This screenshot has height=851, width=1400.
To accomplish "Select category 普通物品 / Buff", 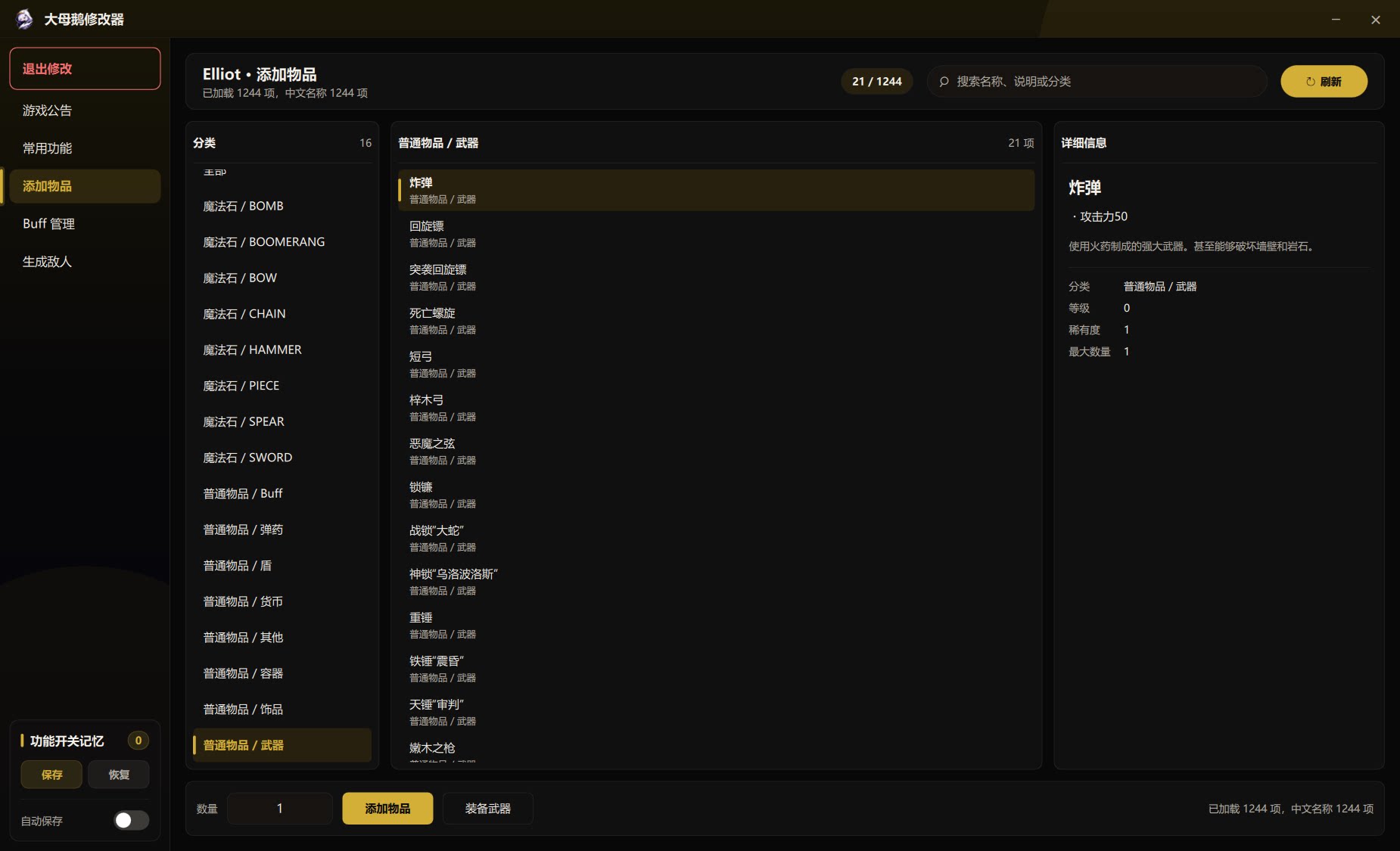I will click(x=282, y=494).
